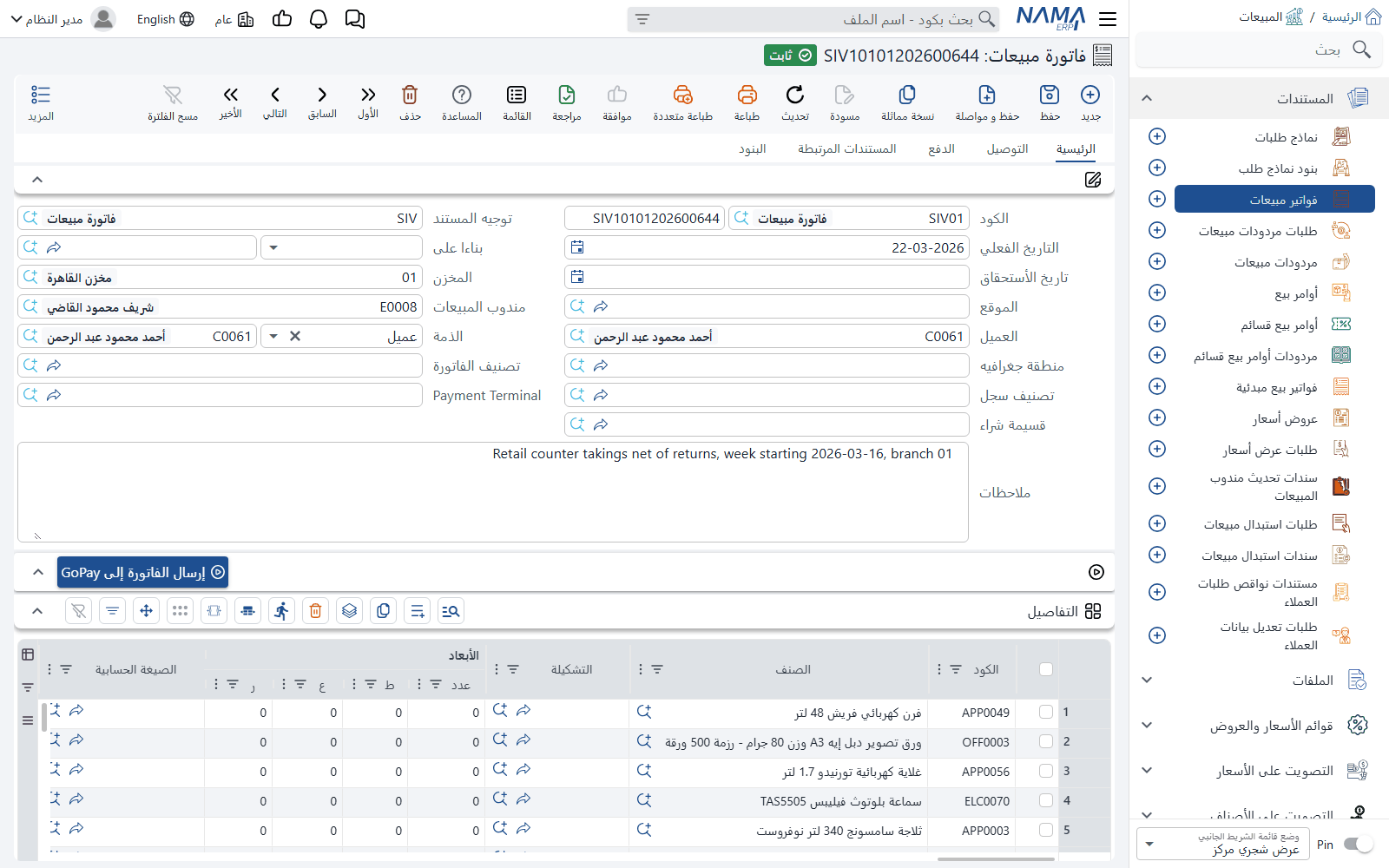Open the البنود tab
1389x868 pixels.
(x=753, y=149)
